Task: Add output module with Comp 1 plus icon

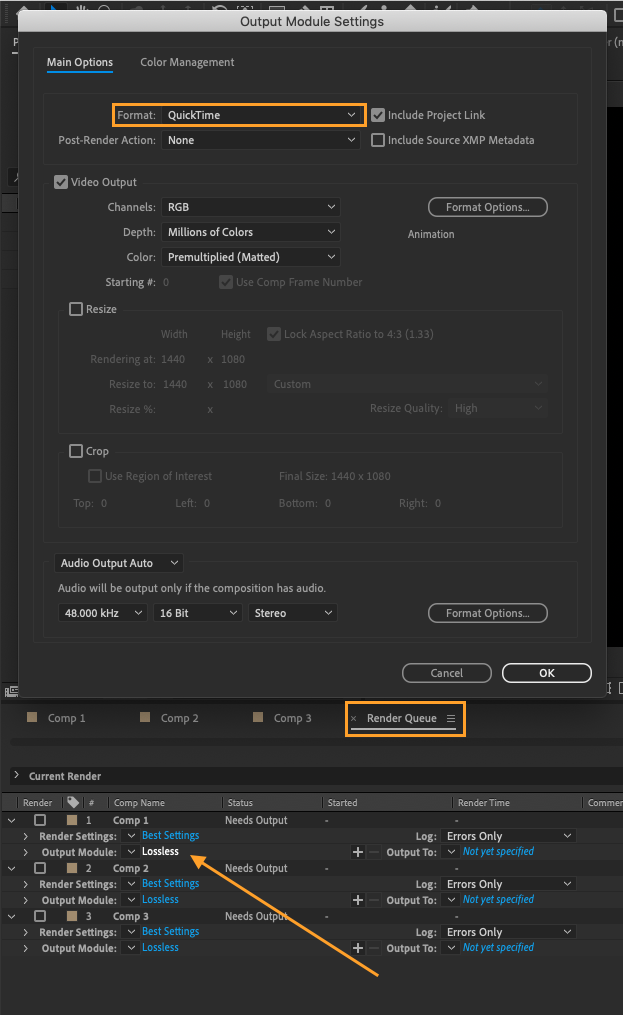Action: point(357,852)
